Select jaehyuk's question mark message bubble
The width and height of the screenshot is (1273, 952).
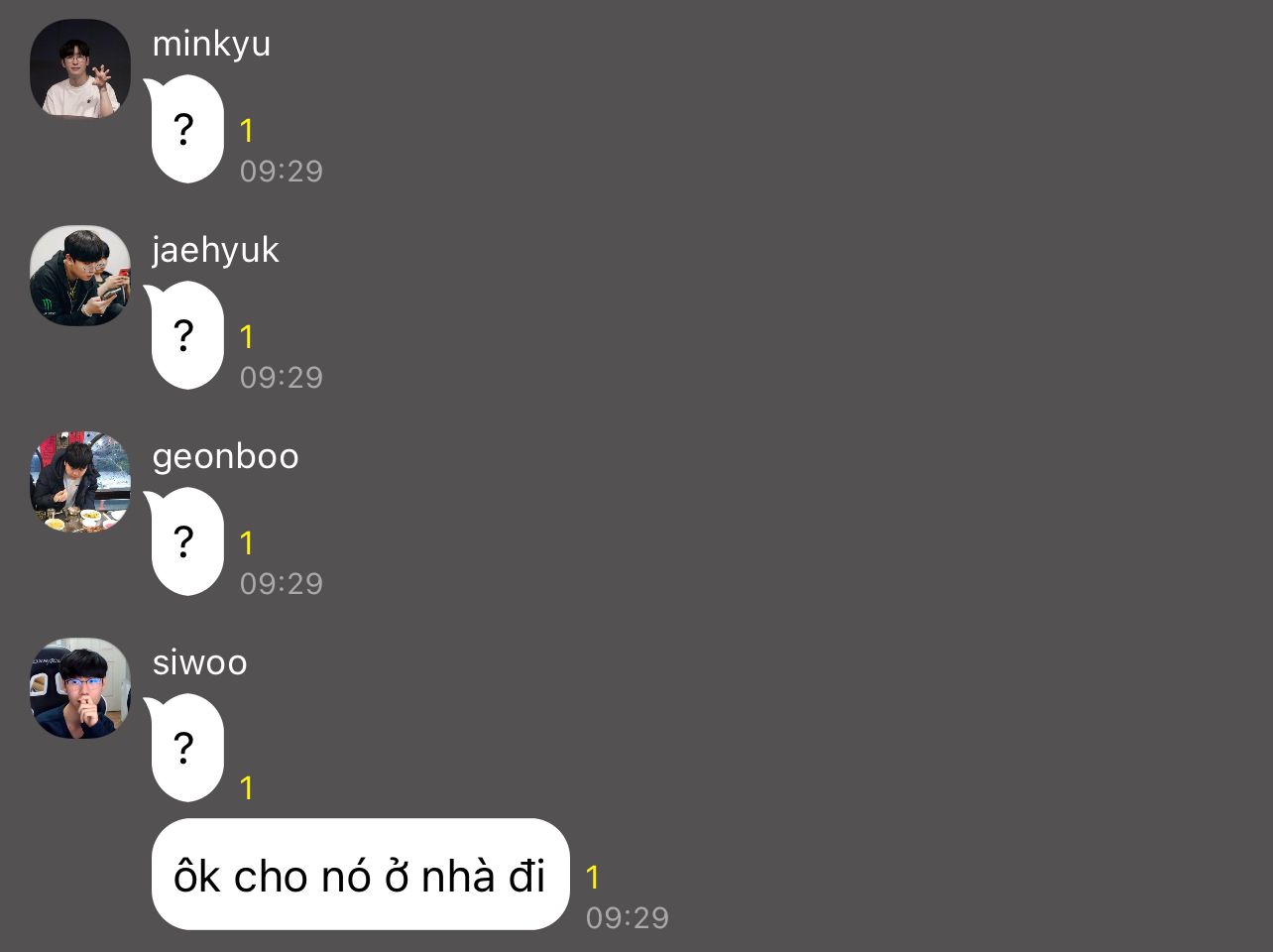185,335
